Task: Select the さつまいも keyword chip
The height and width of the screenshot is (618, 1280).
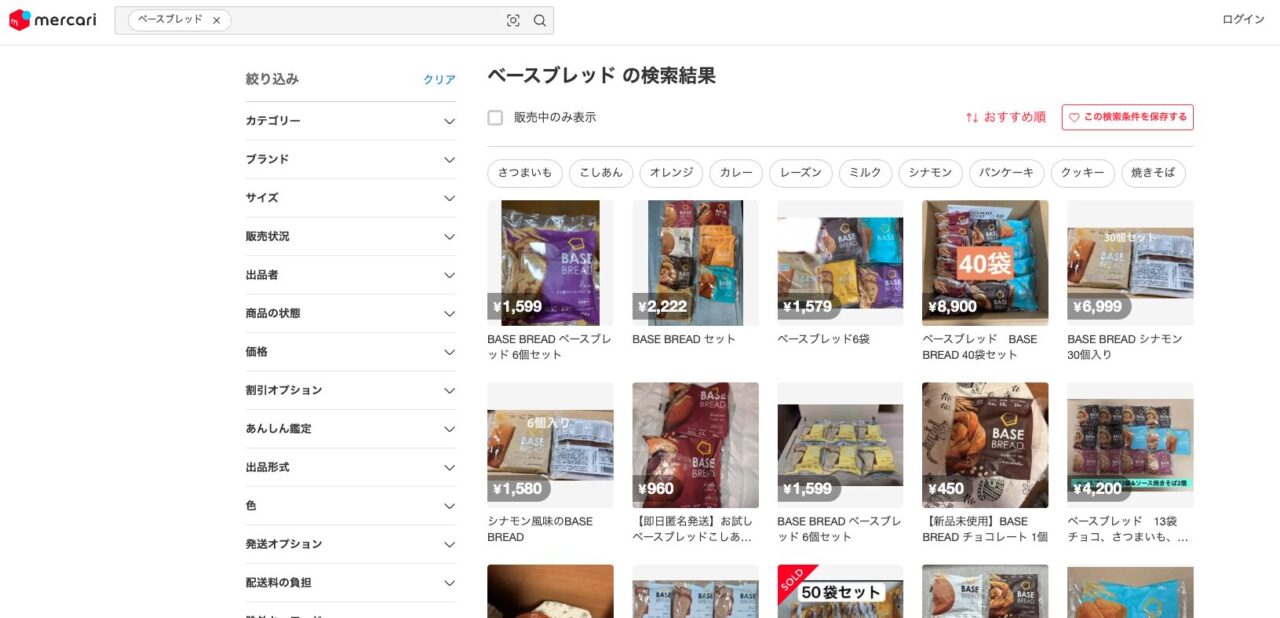Action: coord(525,173)
